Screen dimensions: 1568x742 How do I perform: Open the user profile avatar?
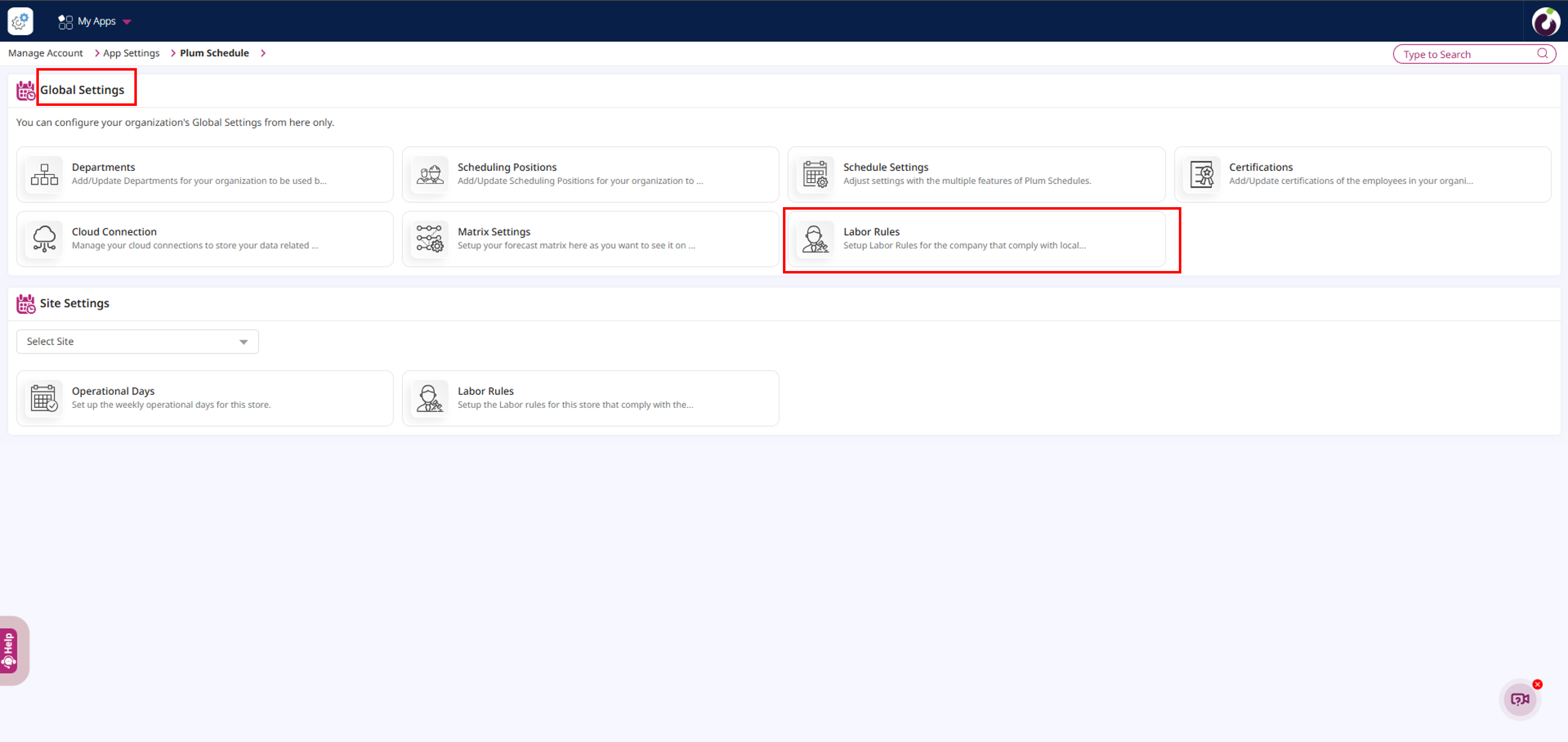[1546, 22]
